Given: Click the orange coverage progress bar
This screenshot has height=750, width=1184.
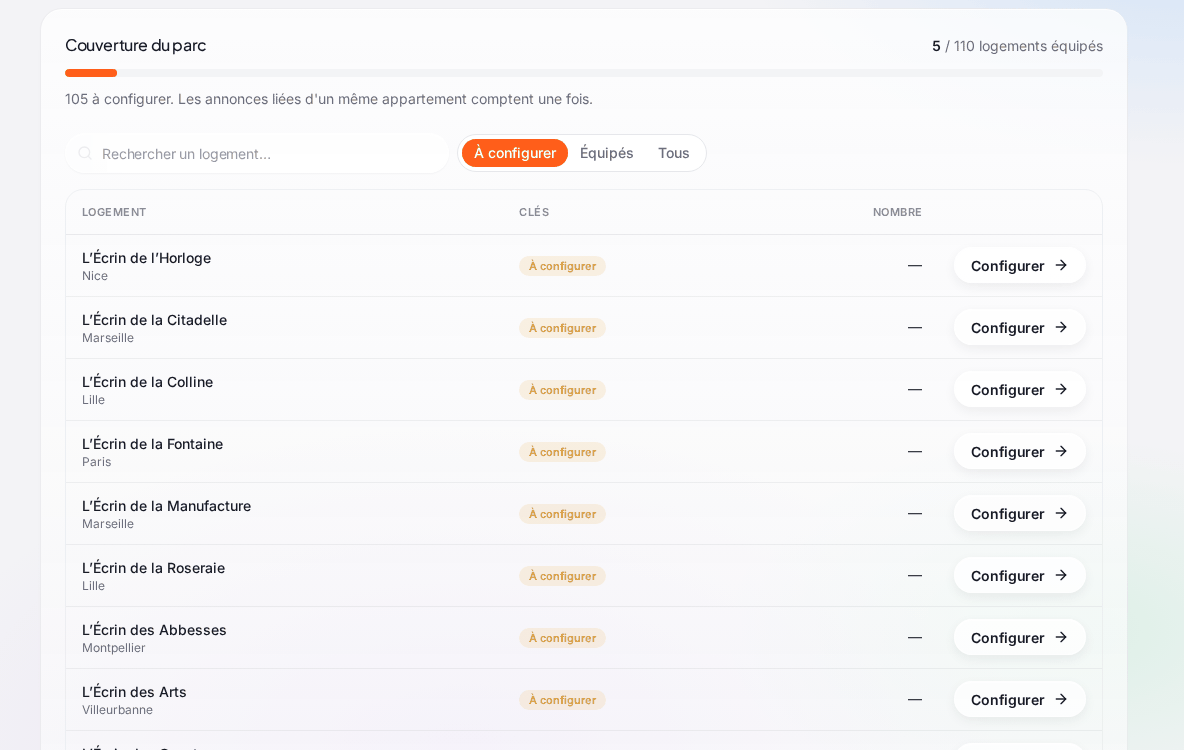Looking at the screenshot, I should 91,73.
